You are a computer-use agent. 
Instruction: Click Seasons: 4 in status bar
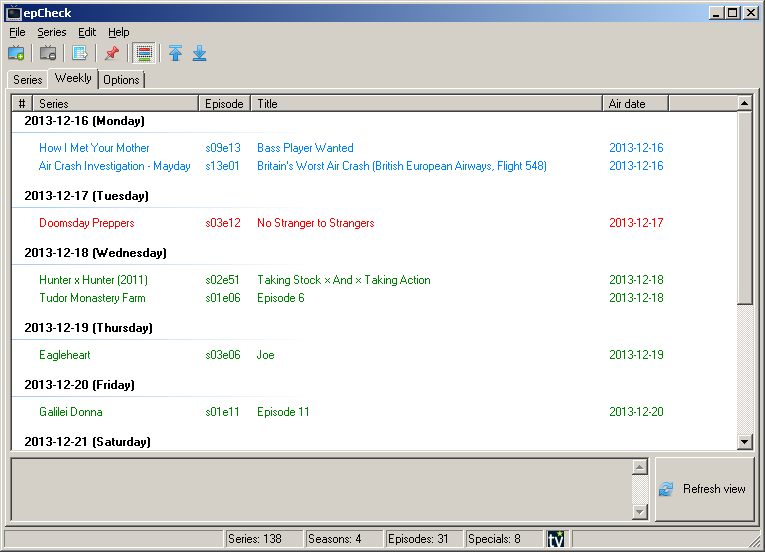click(335, 539)
